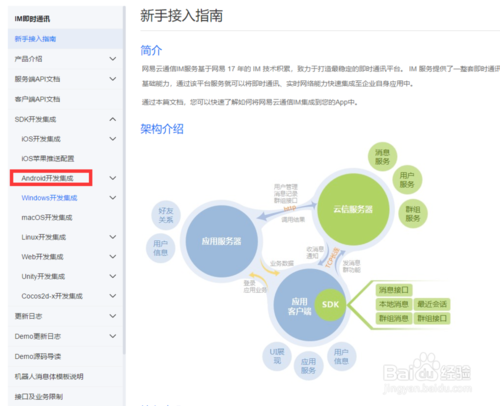
Task: Open 机器人消息体模板说明 page
Action: coord(49,377)
